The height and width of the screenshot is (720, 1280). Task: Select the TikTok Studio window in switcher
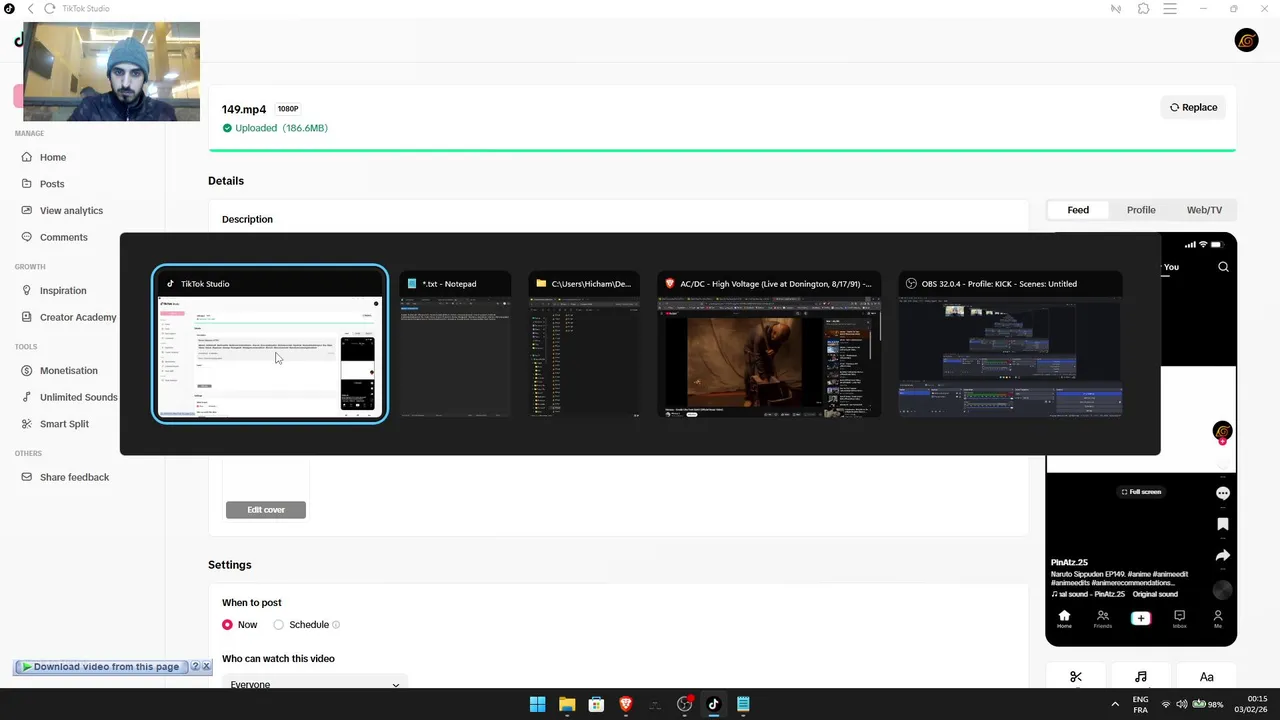click(270, 344)
